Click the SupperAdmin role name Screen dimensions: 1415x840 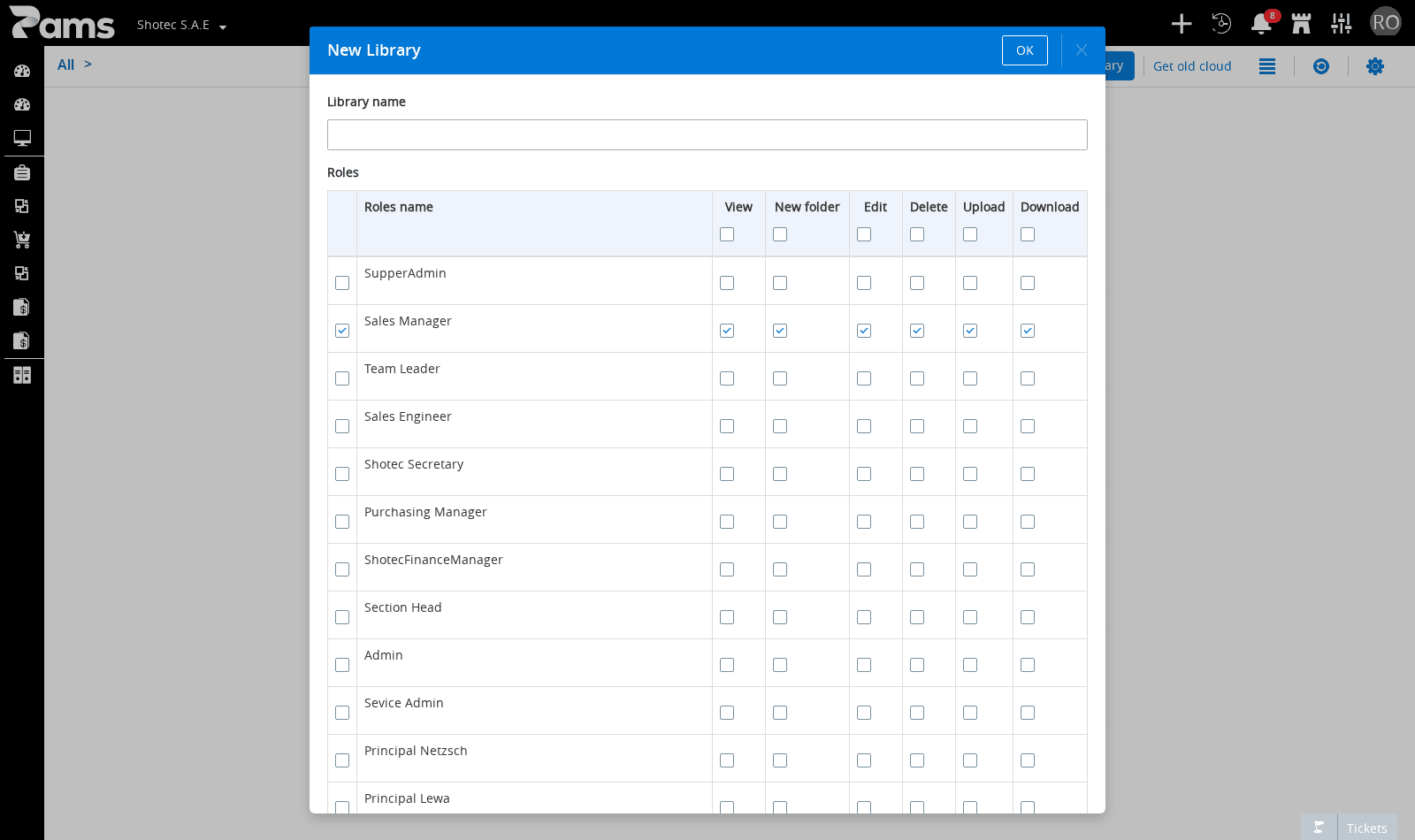pyautogui.click(x=405, y=273)
